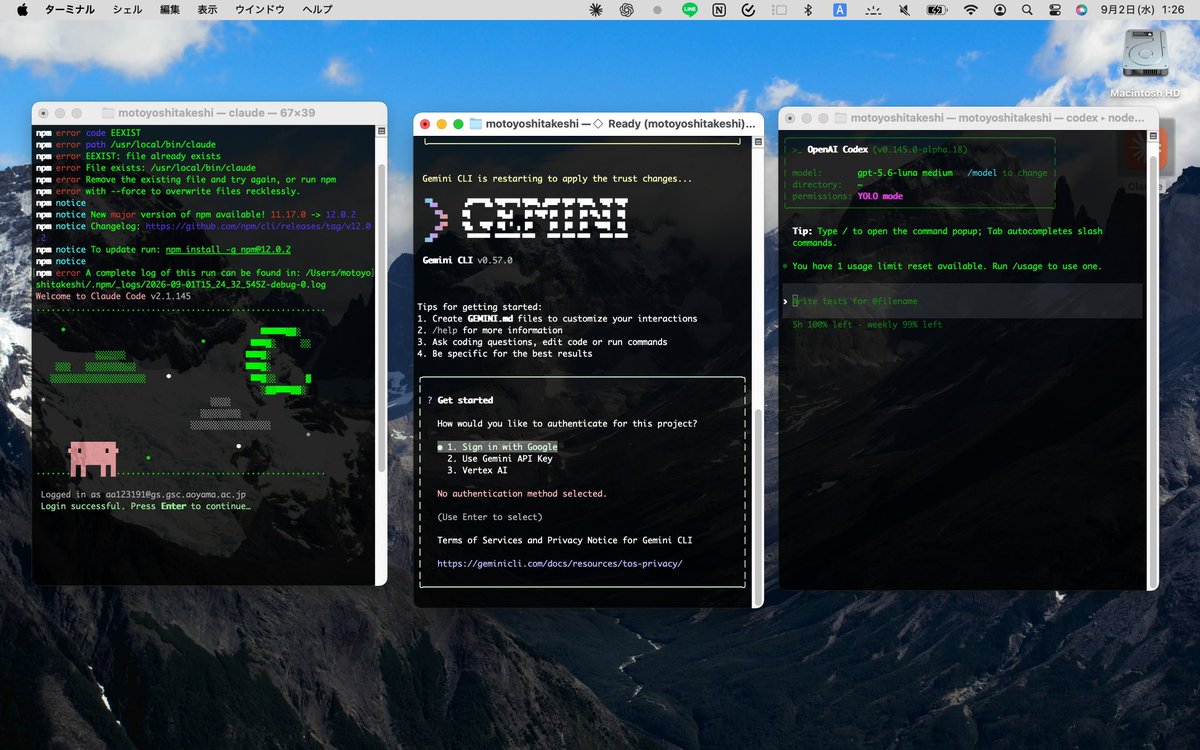Click "You have 1 usage limit reset available" text
Screen dimensions: 1200x750
tap(946, 266)
